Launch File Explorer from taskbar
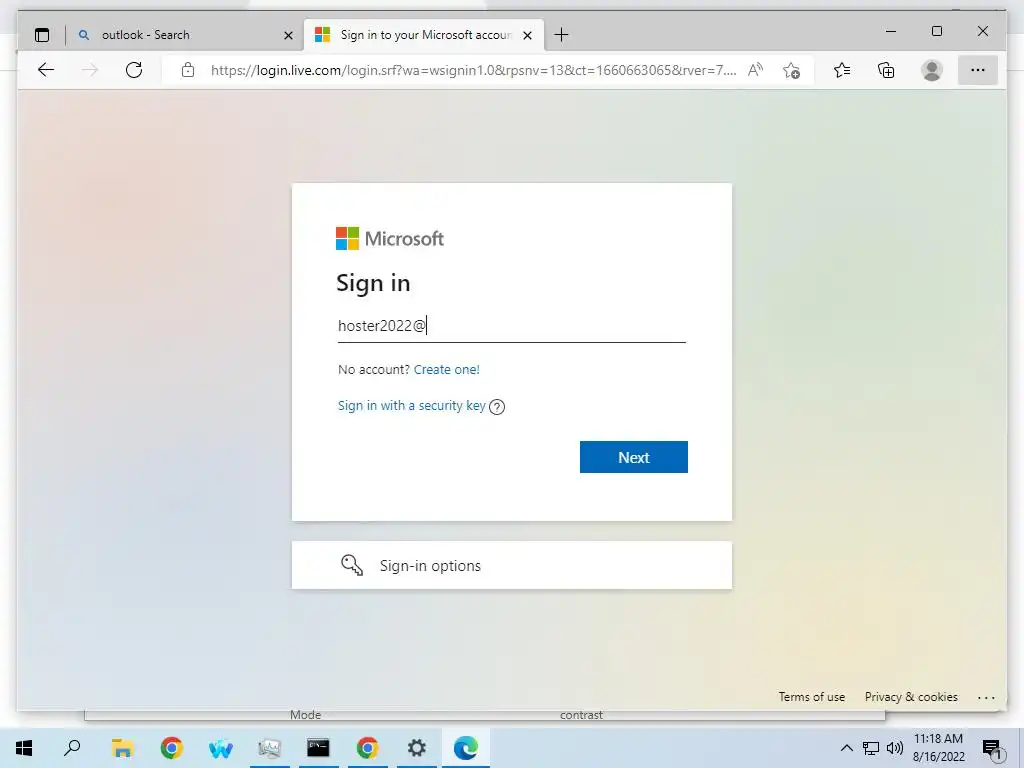The height and width of the screenshot is (768, 1024). click(x=122, y=748)
